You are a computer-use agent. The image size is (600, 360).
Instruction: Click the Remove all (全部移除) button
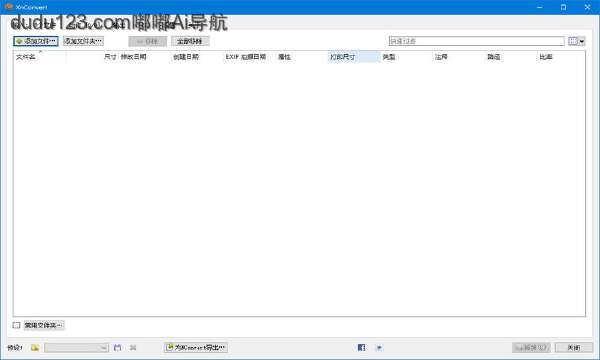point(190,41)
